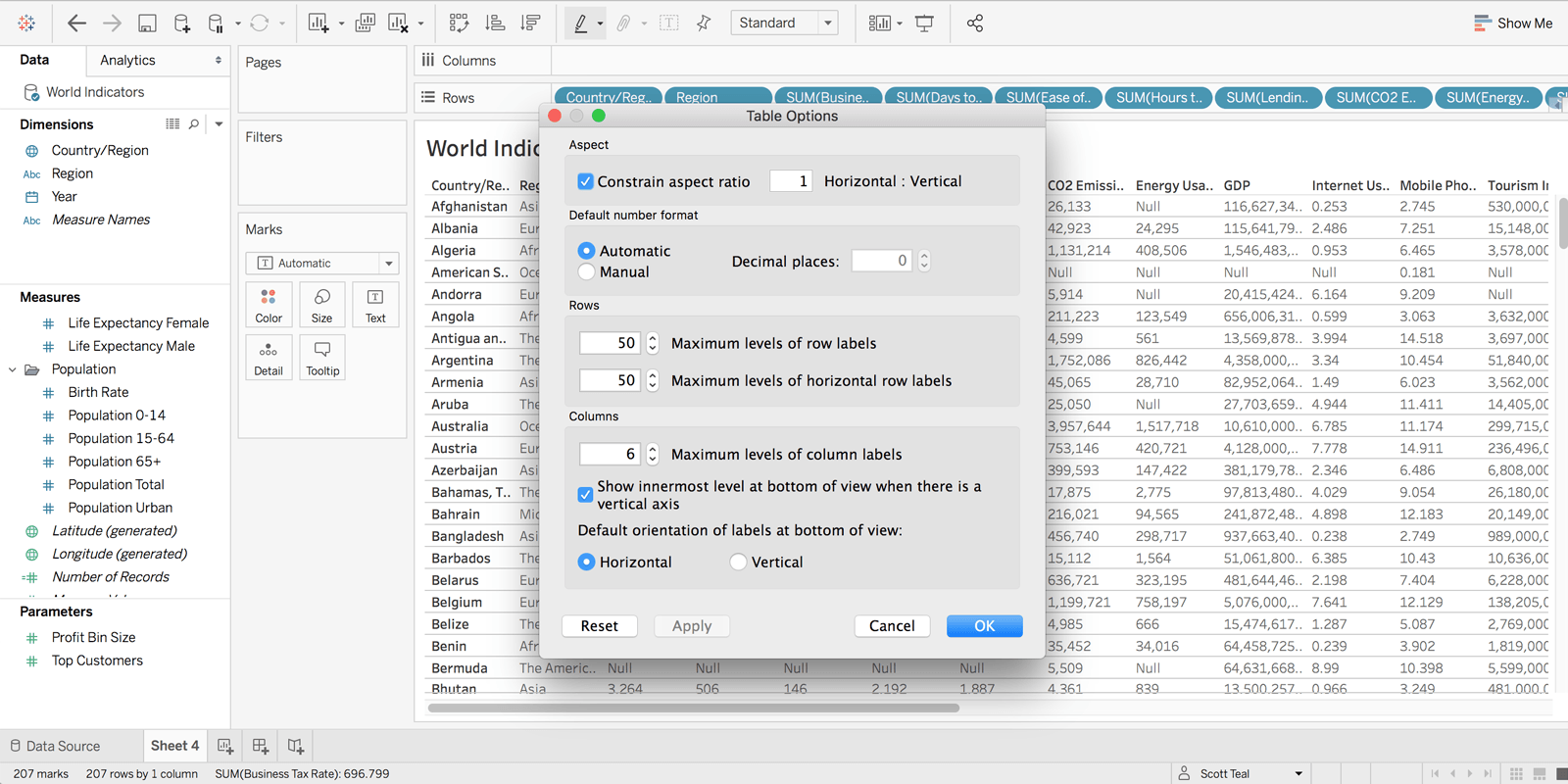Click the Save icon in the toolbar
The height and width of the screenshot is (784, 1568).
click(147, 24)
